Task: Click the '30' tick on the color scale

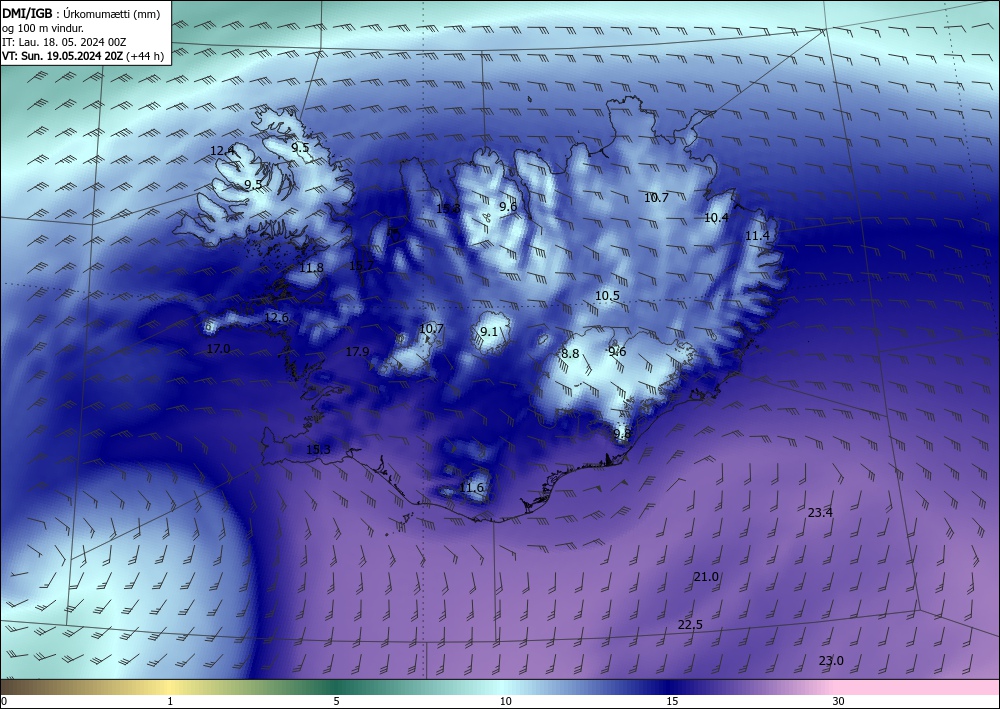Action: point(839,701)
